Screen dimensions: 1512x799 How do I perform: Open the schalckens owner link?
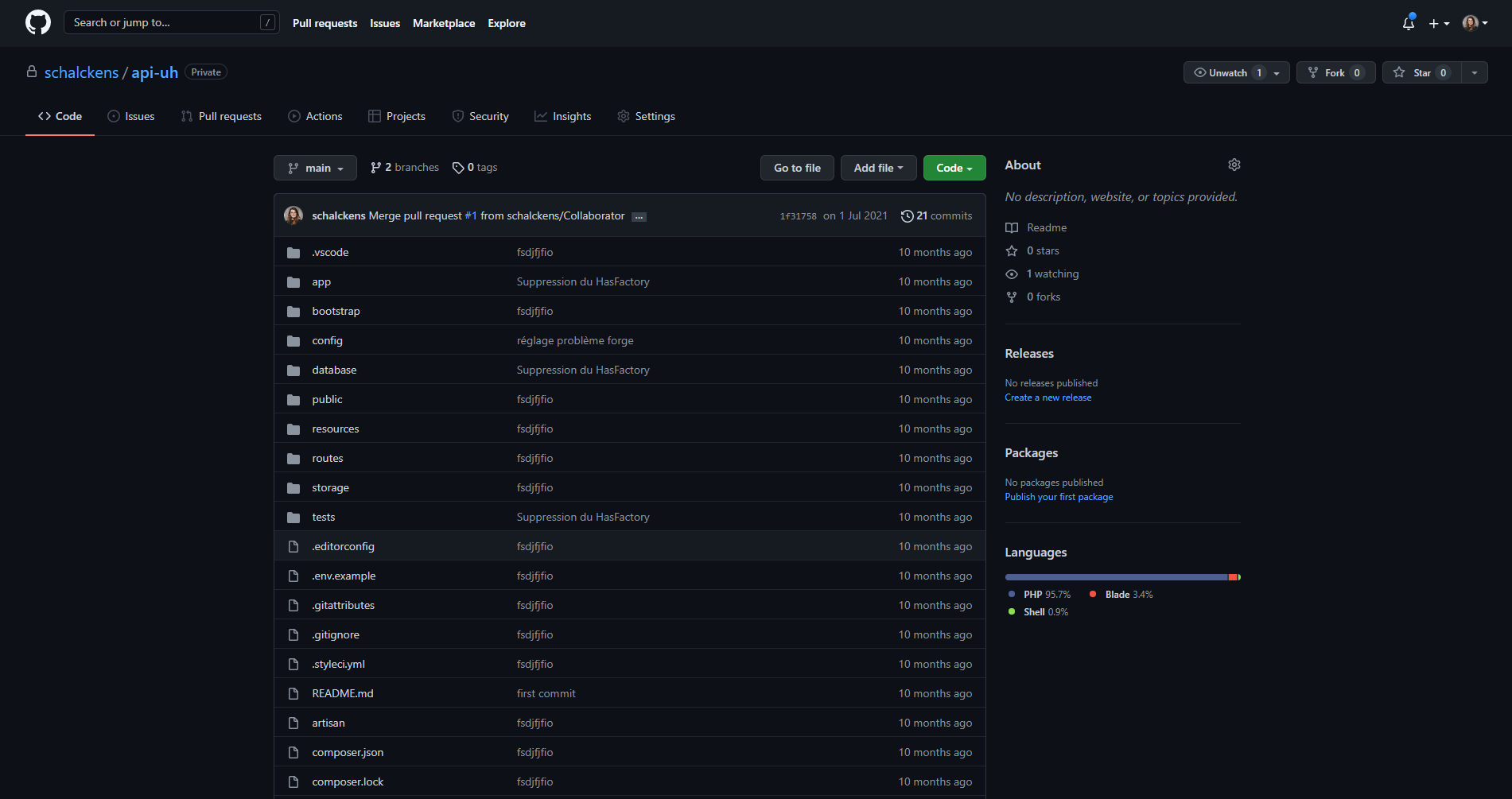coord(81,72)
